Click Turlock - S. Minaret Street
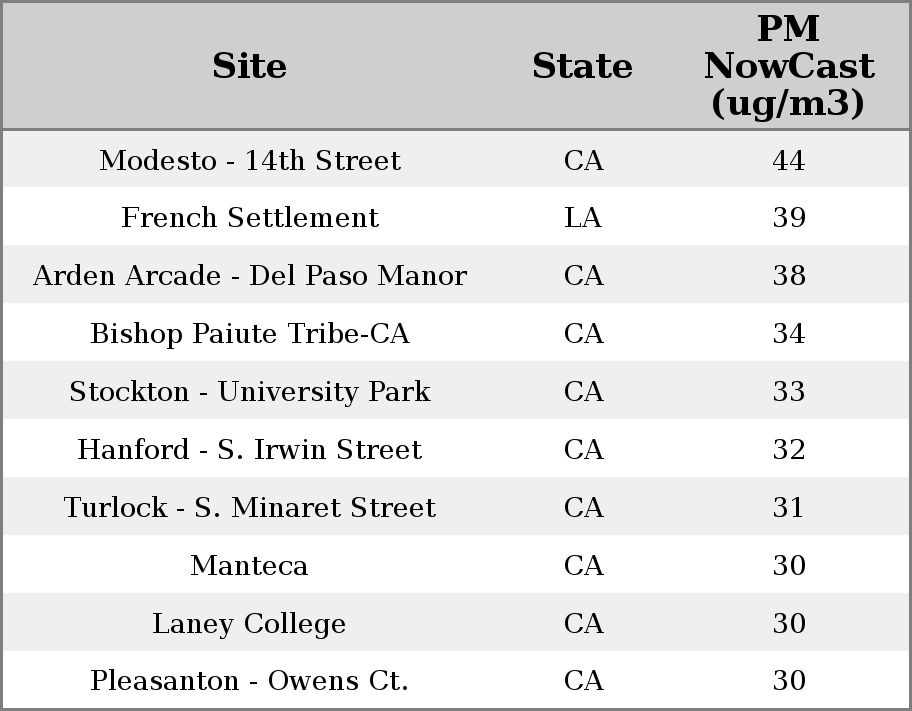The height and width of the screenshot is (711, 912). [x=249, y=508]
